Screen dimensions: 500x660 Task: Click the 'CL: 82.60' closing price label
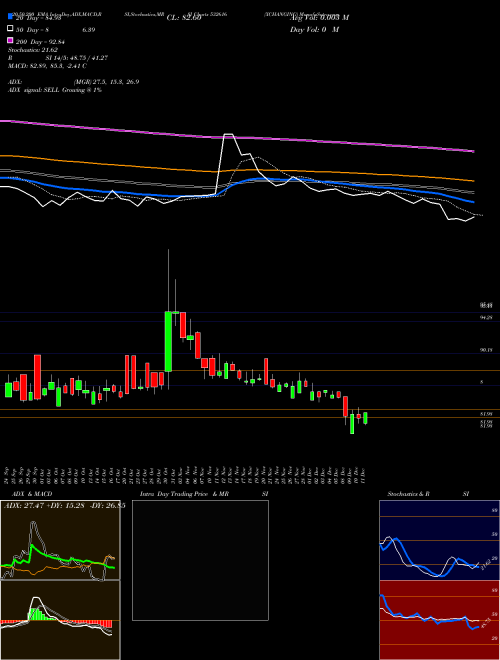click(184, 18)
